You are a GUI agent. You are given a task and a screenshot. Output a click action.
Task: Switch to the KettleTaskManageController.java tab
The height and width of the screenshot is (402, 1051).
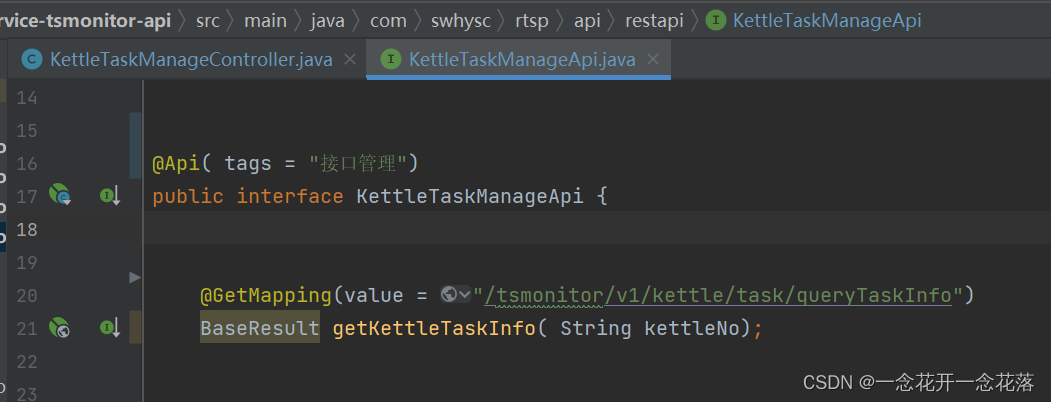pyautogui.click(x=190, y=60)
